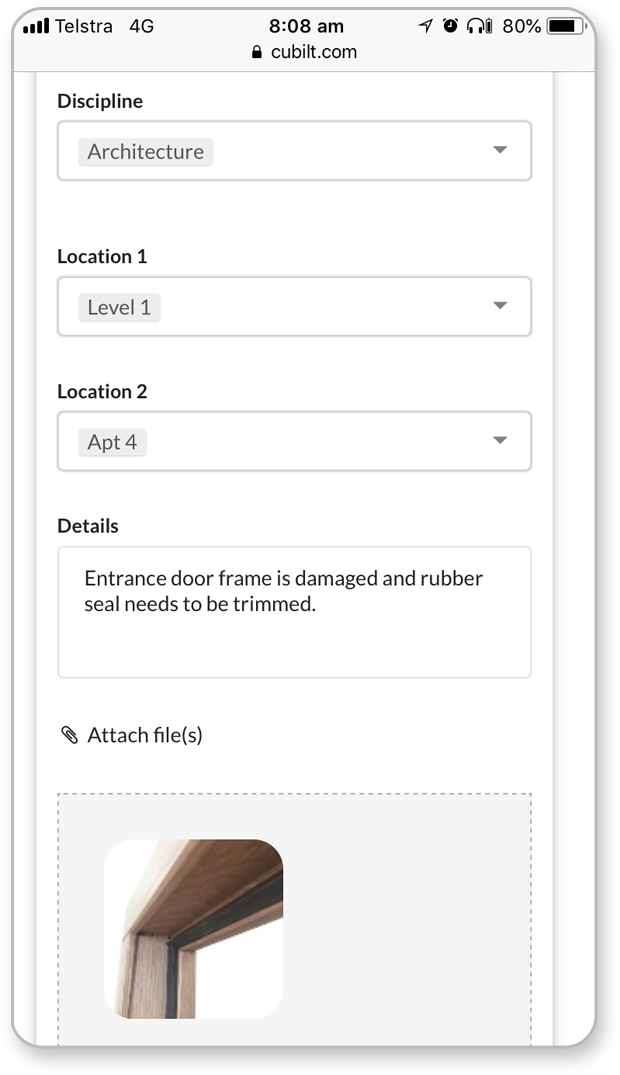Screen dimensions: 620x1075
Task: Tap the 80% battery percentage text
Action: 521,26
